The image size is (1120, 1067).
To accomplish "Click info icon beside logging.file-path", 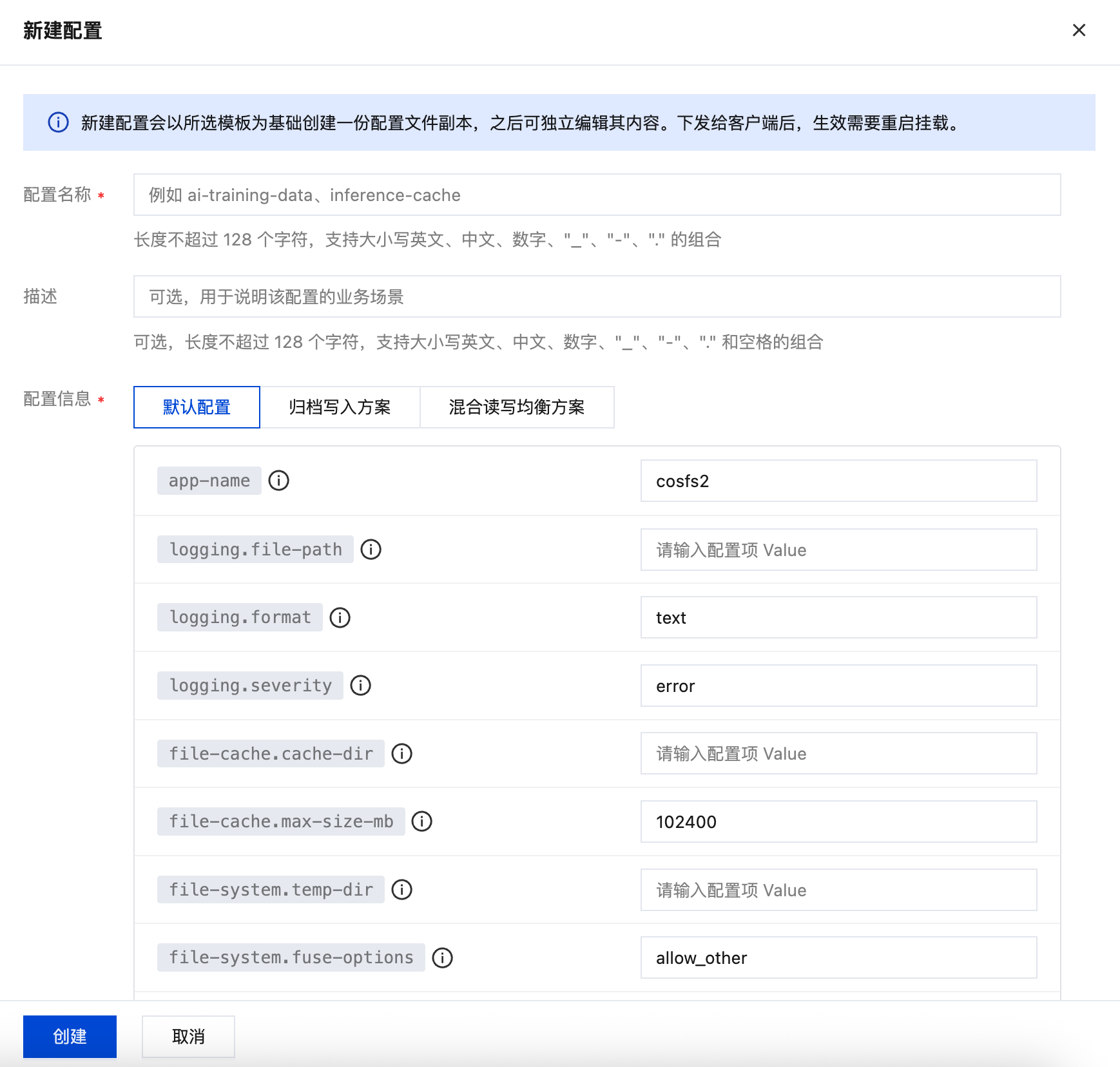I will pyautogui.click(x=371, y=550).
